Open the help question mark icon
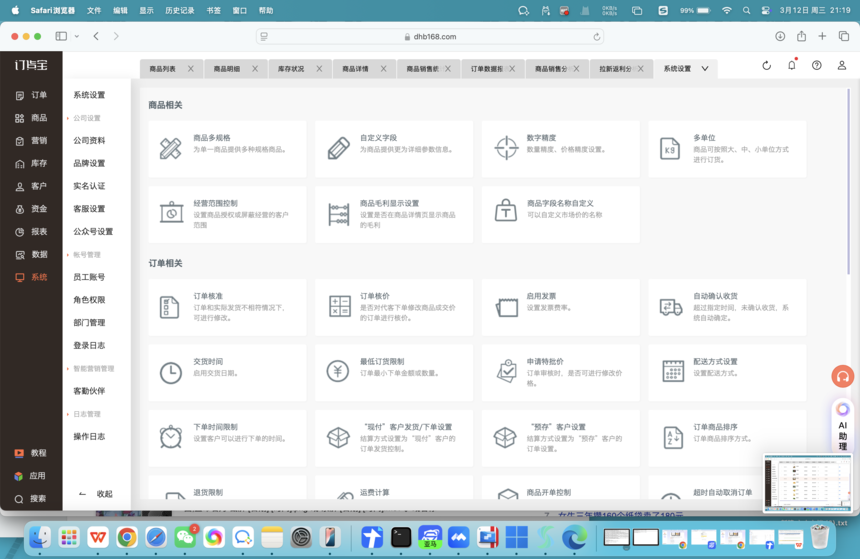Viewport: 860px width, 559px height. pos(817,65)
